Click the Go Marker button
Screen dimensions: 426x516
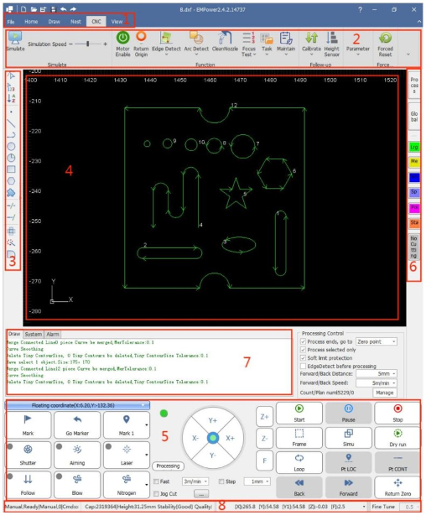[77, 425]
